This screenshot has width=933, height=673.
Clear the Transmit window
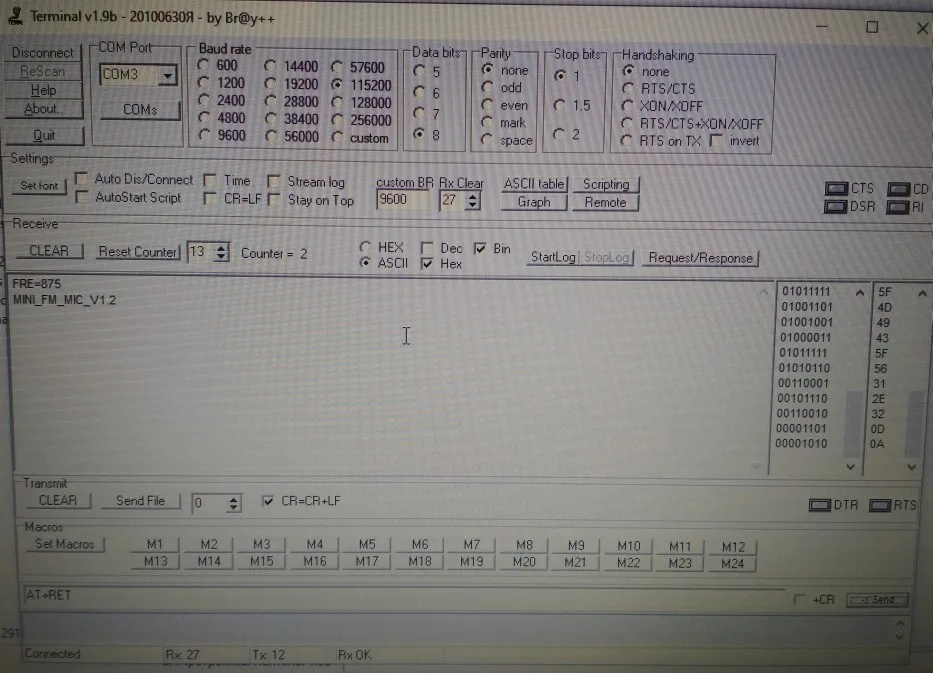tap(58, 500)
